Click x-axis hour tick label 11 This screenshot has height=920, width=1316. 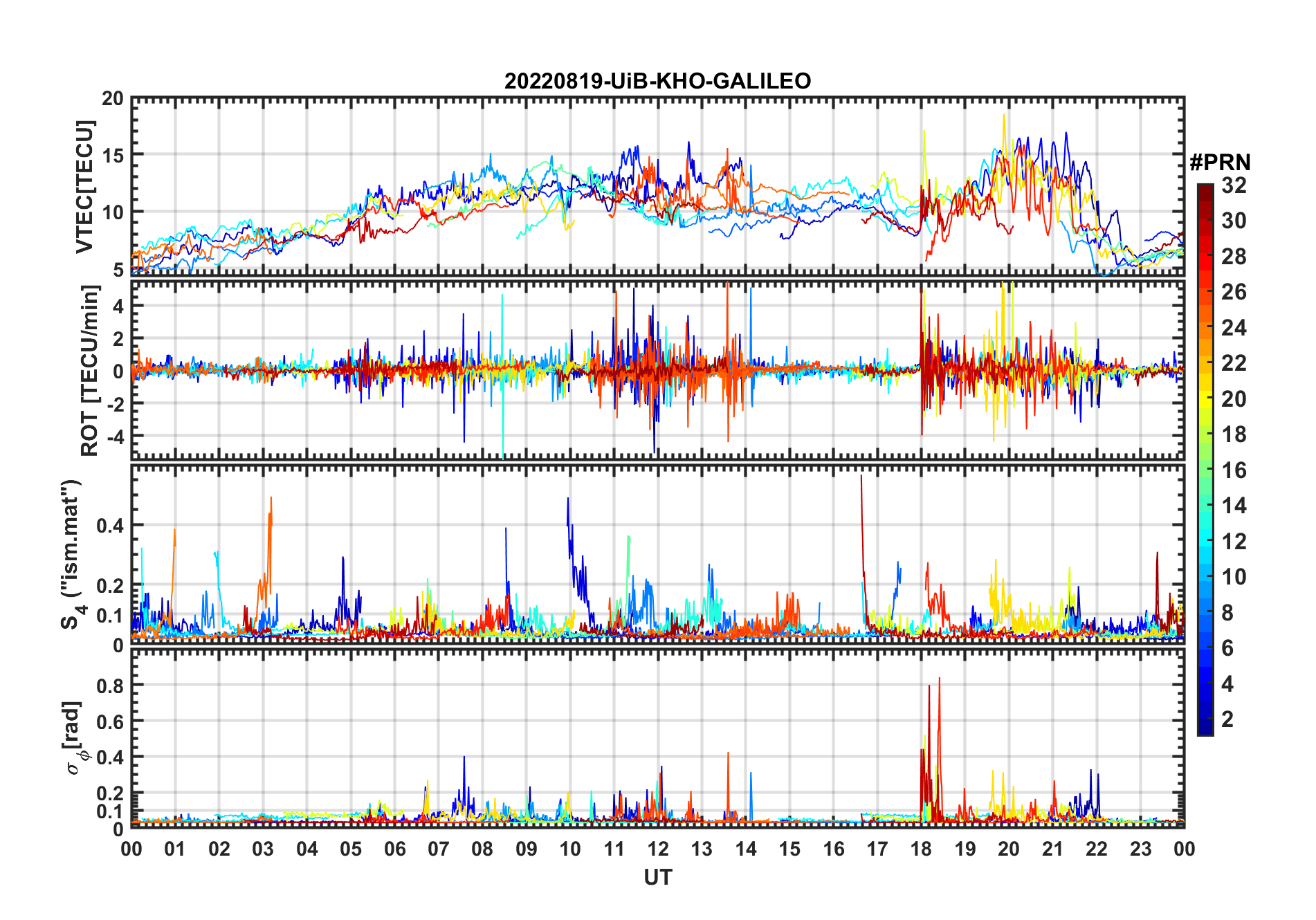point(614,849)
